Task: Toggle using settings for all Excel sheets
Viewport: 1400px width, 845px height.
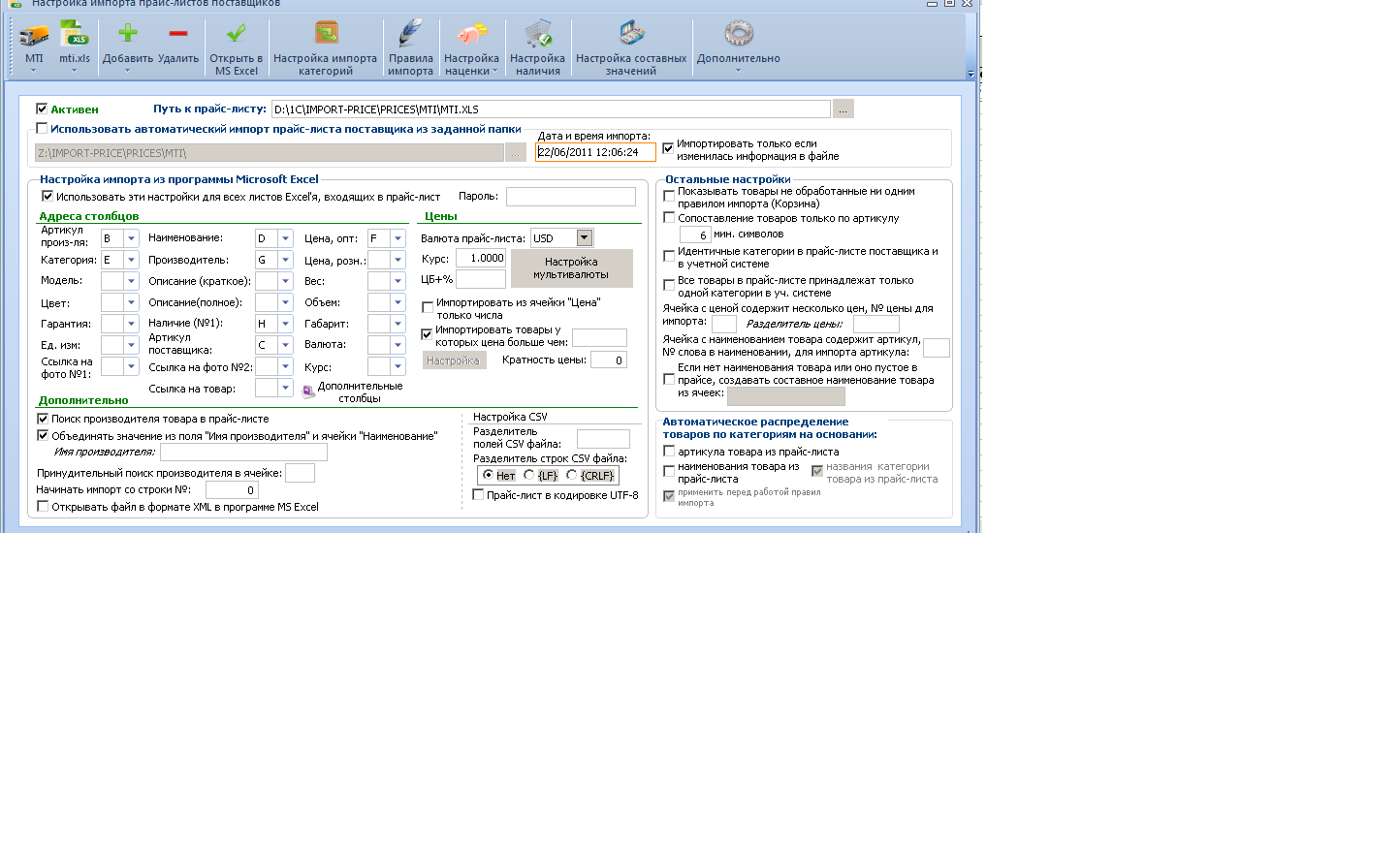Action: [48, 196]
